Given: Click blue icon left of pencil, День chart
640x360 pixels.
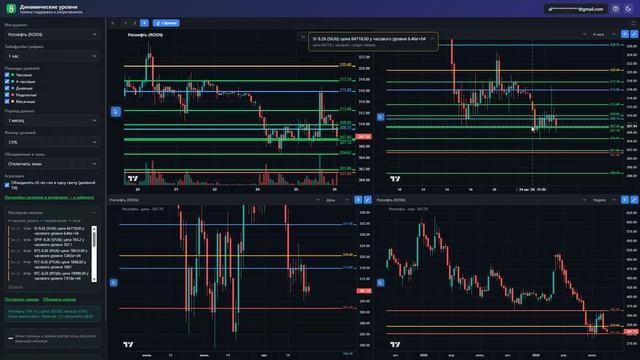Looking at the screenshot, I should pyautogui.click(x=358, y=200).
